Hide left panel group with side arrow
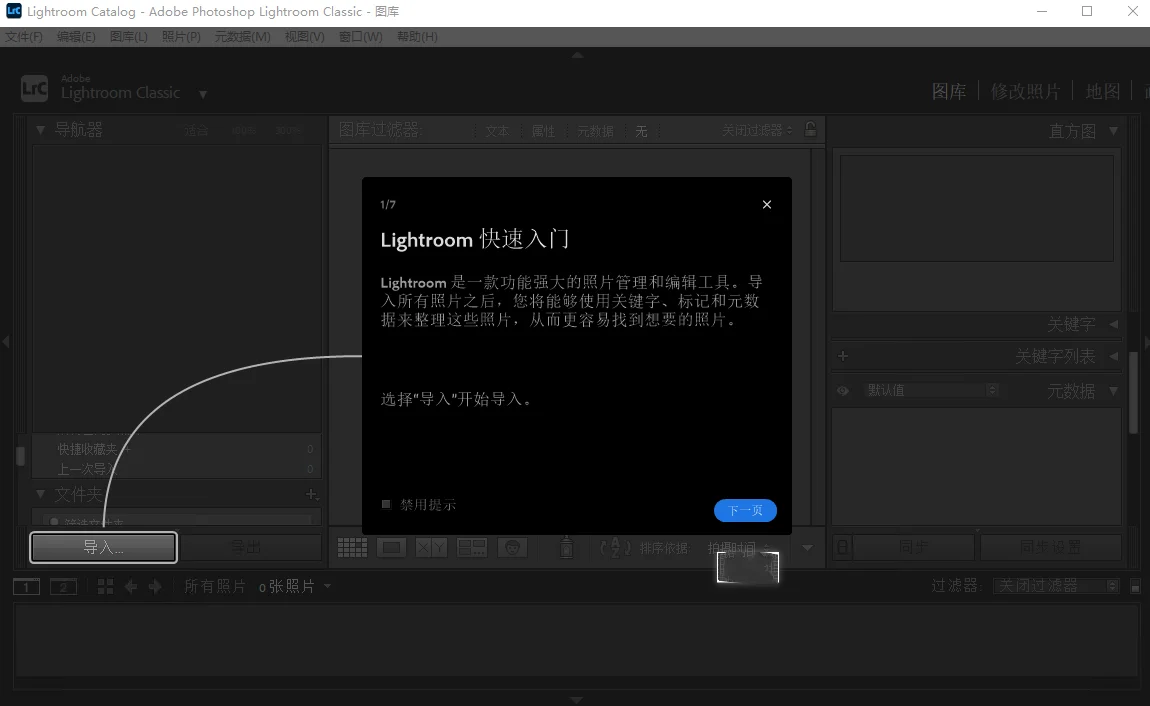The image size is (1150, 706). pyautogui.click(x=6, y=342)
